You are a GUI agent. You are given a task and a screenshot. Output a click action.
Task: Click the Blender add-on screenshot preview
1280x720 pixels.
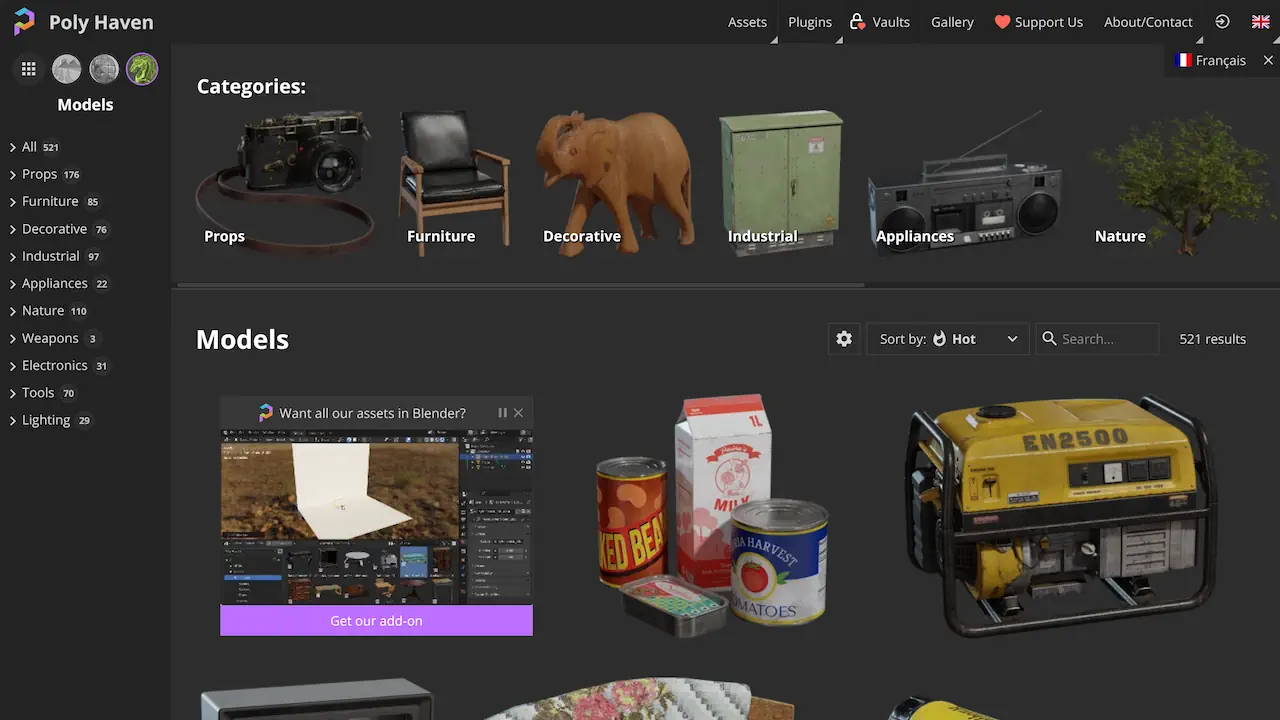click(x=376, y=517)
